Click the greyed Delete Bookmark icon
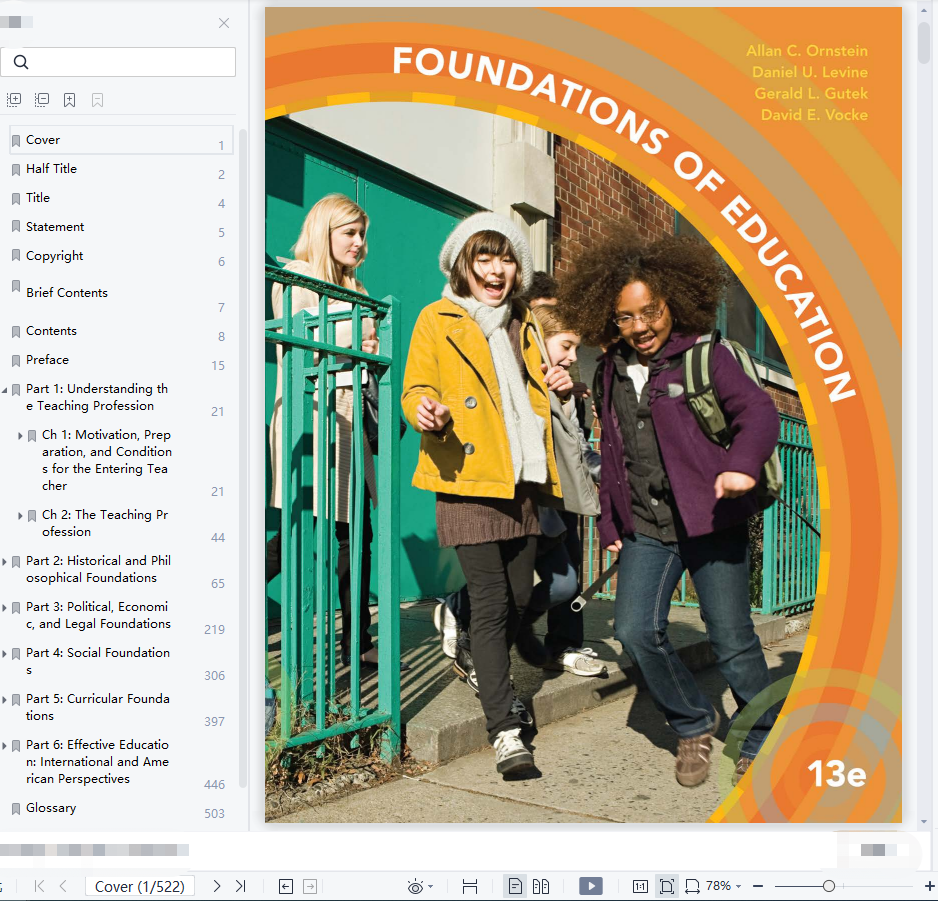 coord(98,100)
